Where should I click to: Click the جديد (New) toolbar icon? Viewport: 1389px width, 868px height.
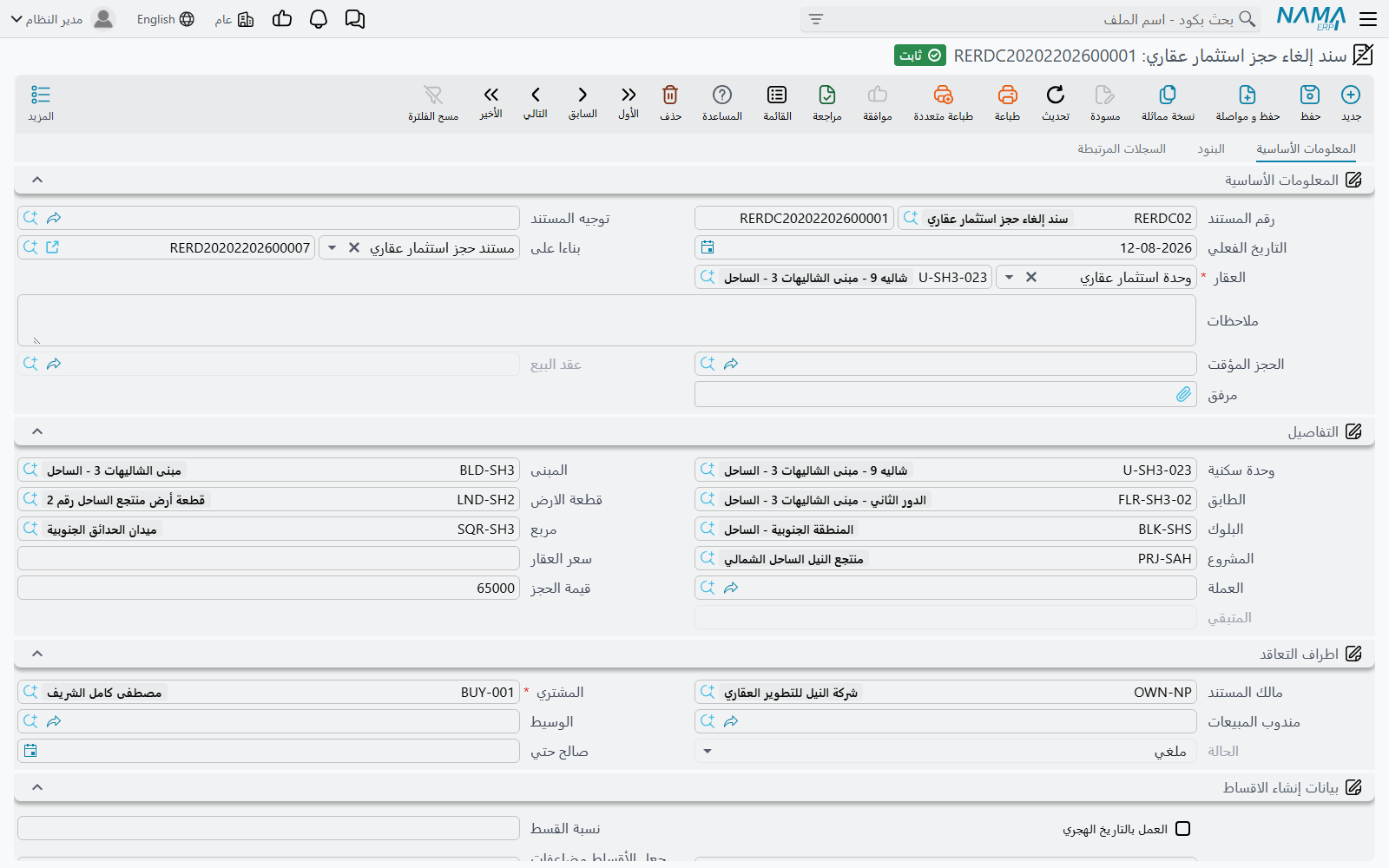point(1351,95)
